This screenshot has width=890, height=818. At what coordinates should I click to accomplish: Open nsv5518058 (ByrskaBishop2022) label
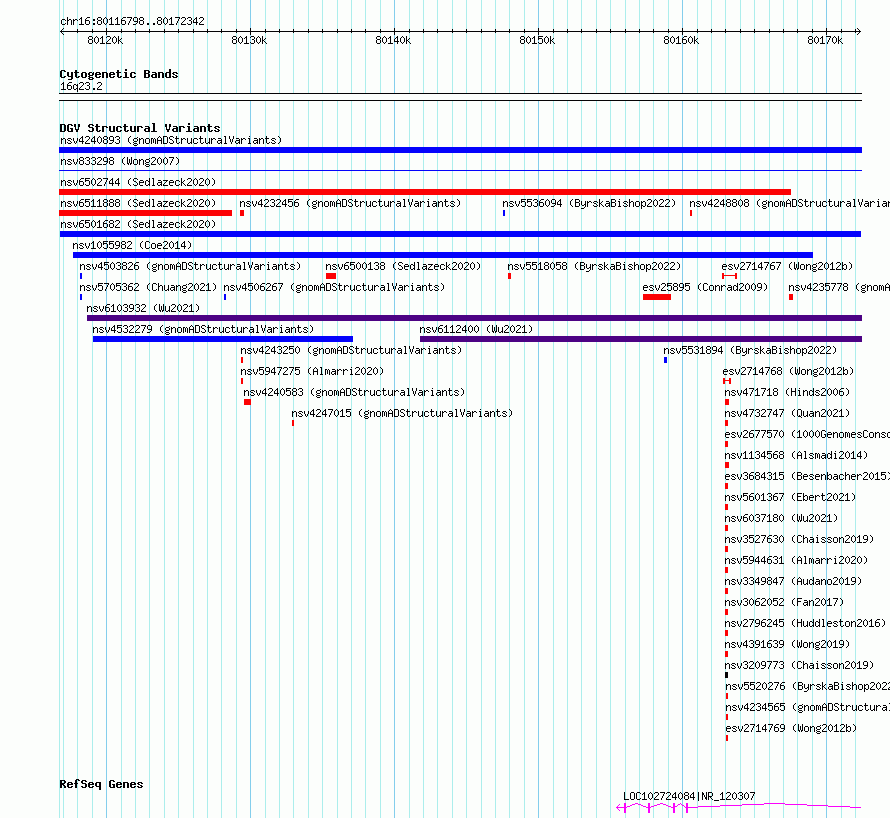[594, 266]
